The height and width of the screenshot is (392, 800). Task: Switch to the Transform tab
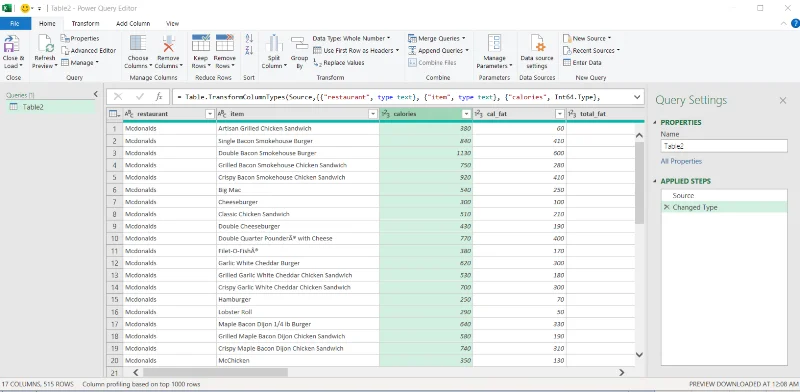point(85,23)
